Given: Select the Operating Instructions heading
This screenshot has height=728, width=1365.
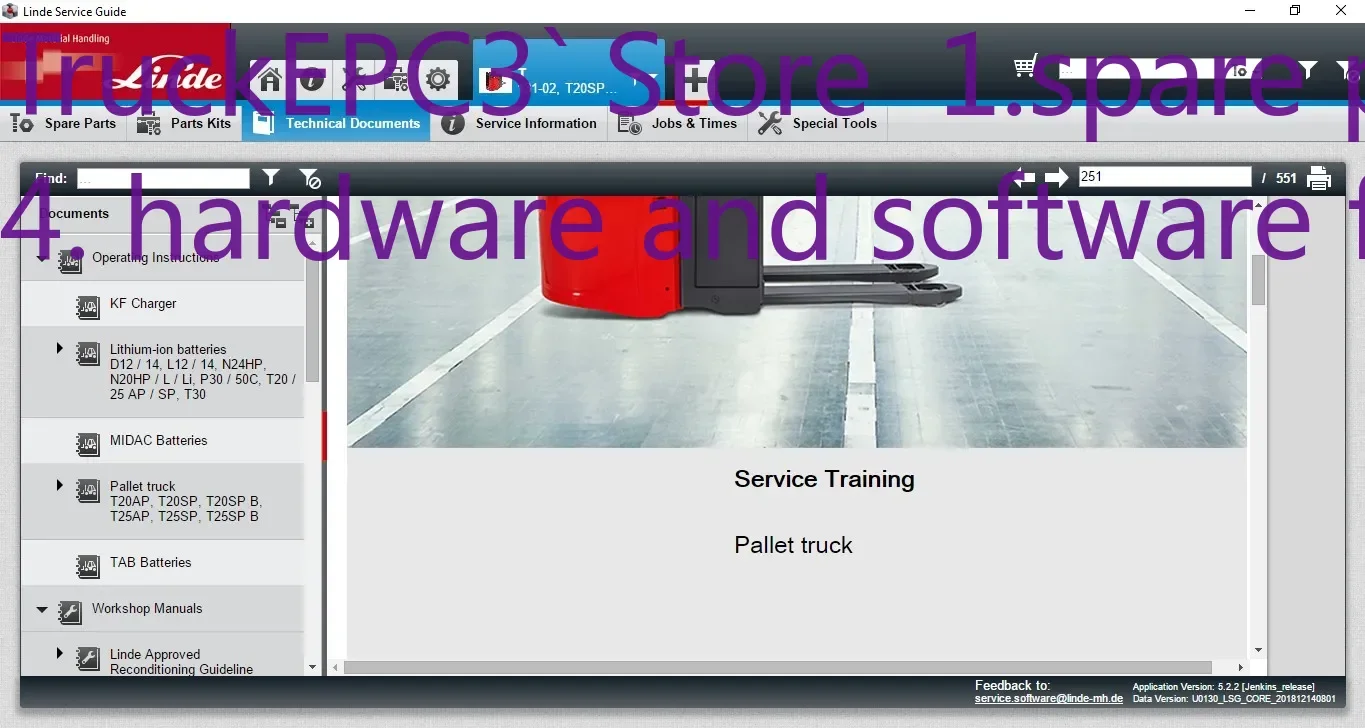Looking at the screenshot, I should pos(155,258).
